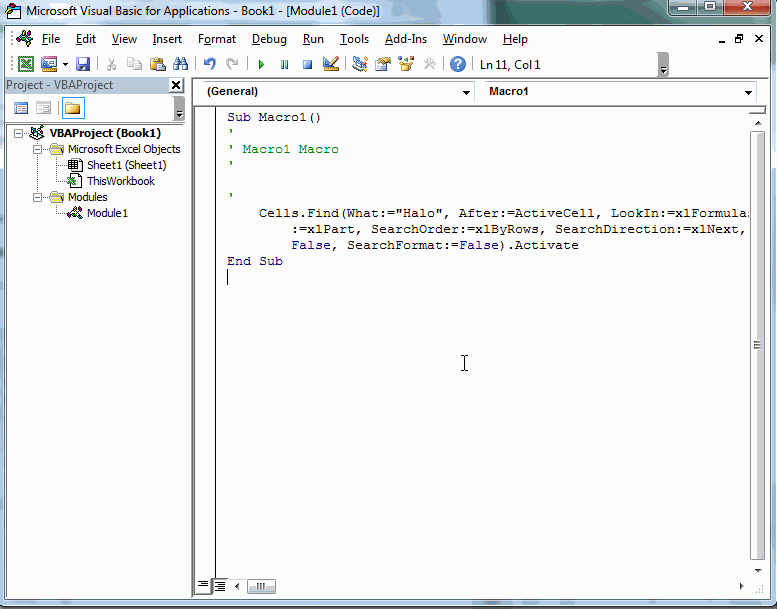
Task: Click the Undo arrow icon
Action: pos(210,64)
